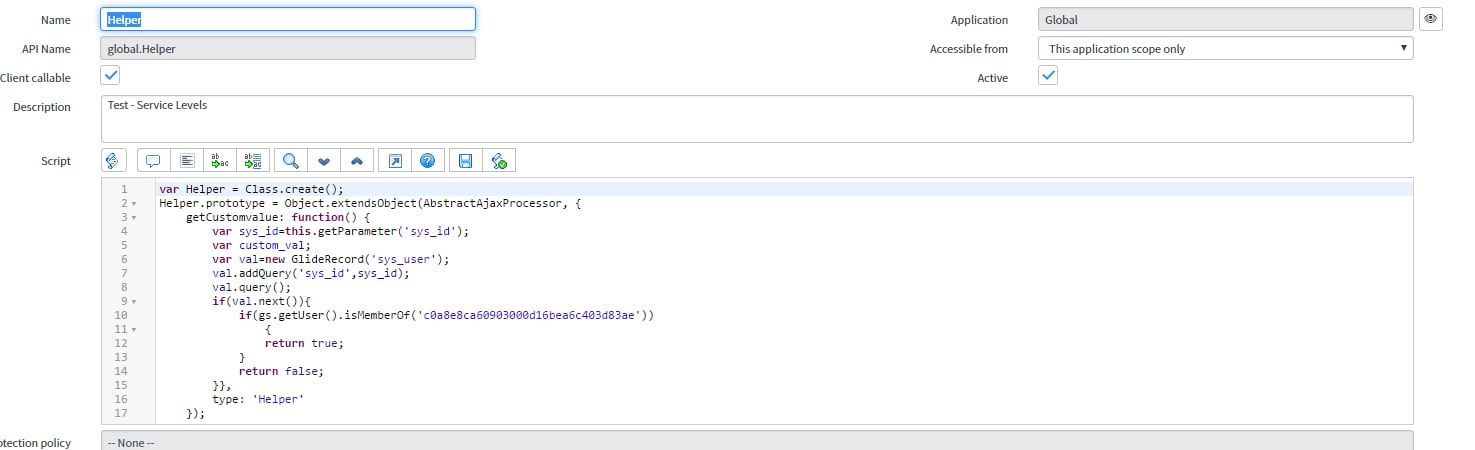Click the toggle comment icon in script toolbar
The image size is (1475, 450).
(153, 160)
